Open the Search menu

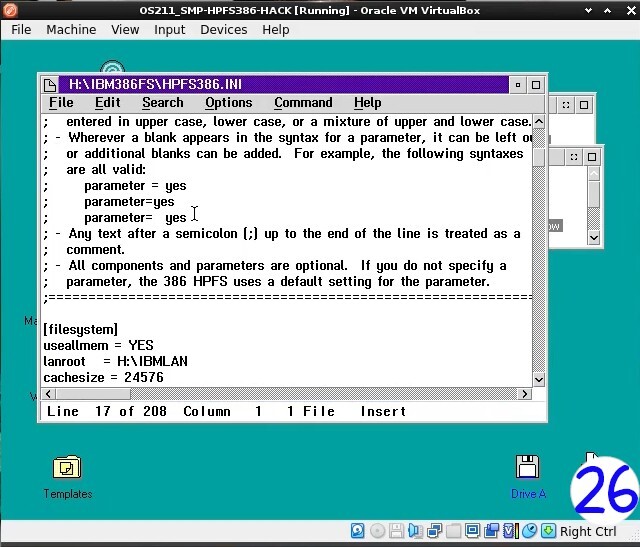click(x=162, y=102)
